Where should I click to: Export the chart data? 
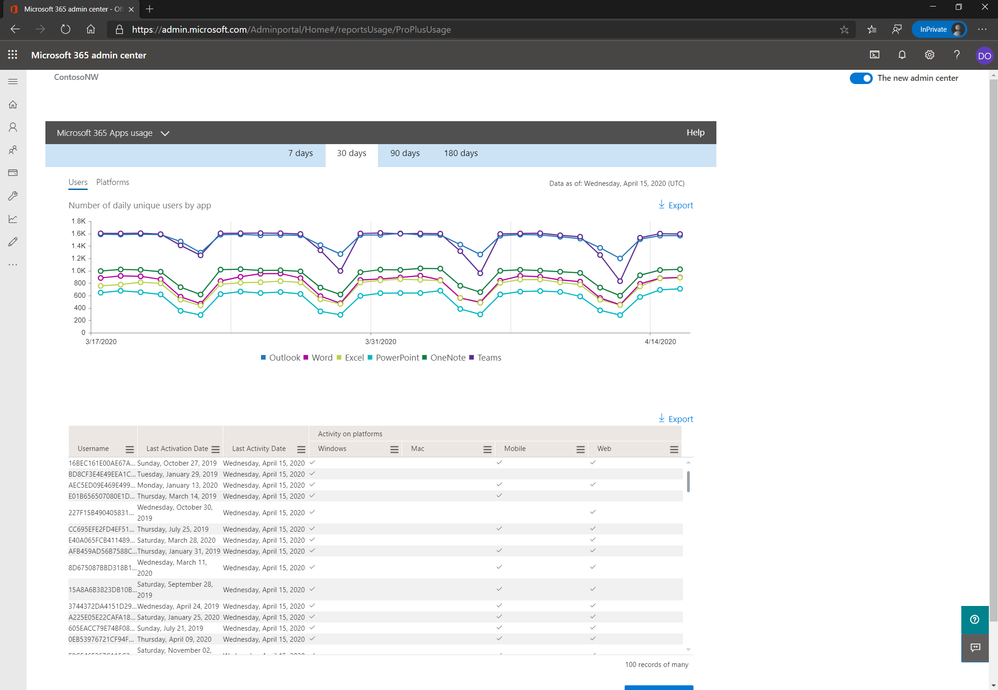coord(675,205)
